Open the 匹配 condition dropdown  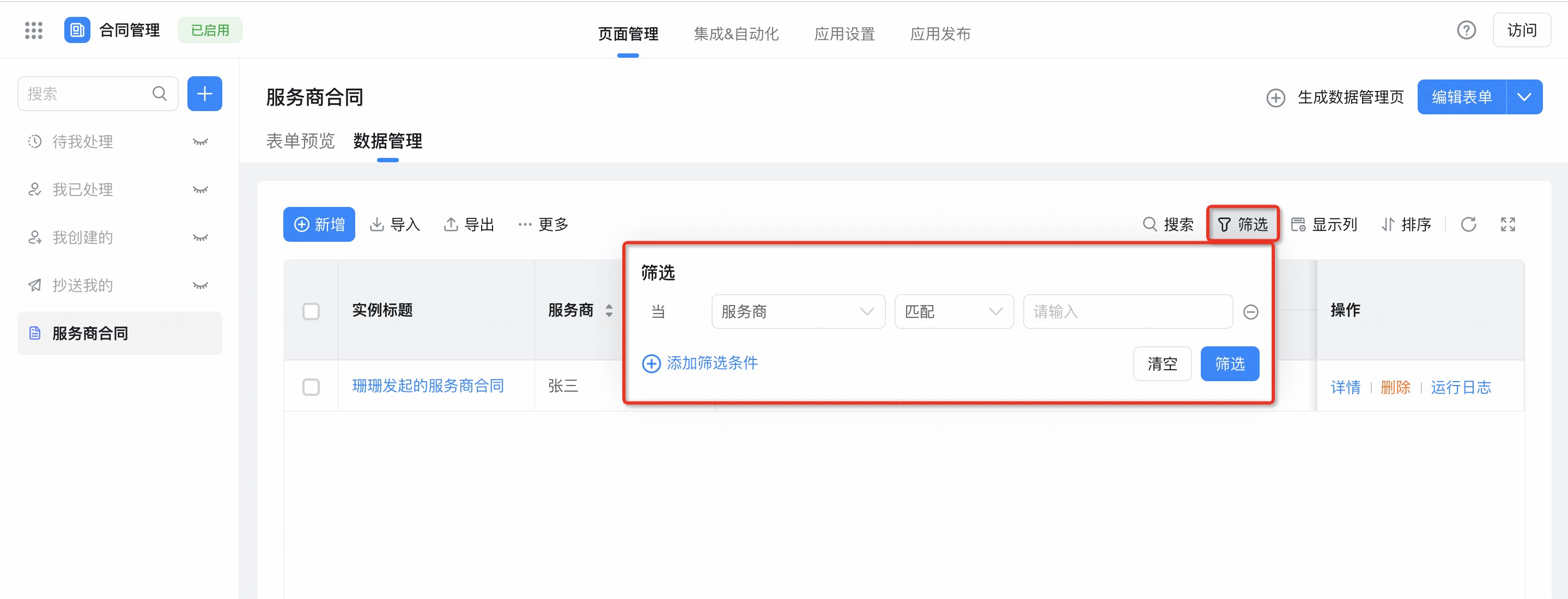click(954, 312)
